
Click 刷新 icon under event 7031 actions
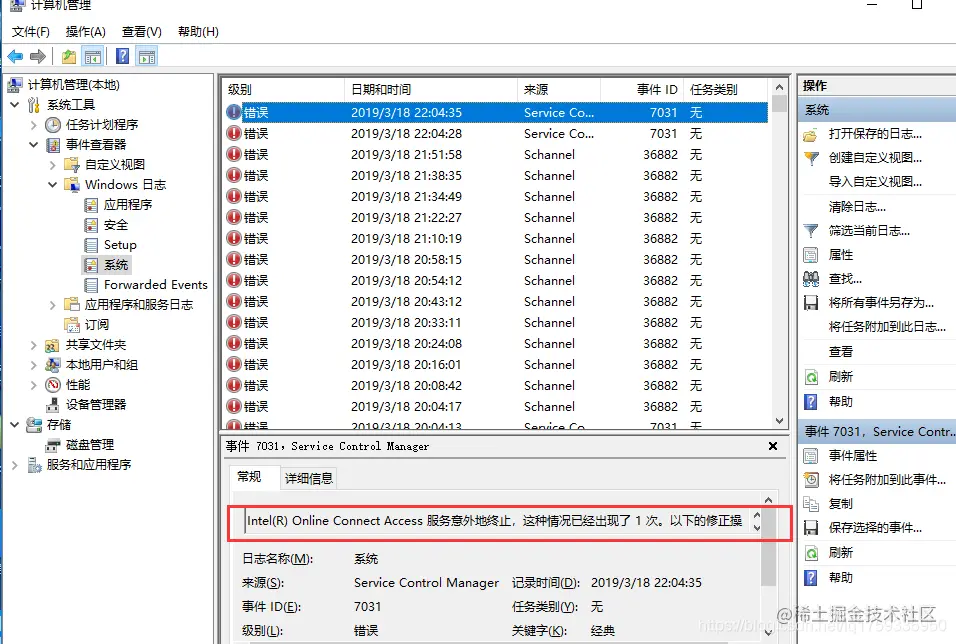point(811,553)
